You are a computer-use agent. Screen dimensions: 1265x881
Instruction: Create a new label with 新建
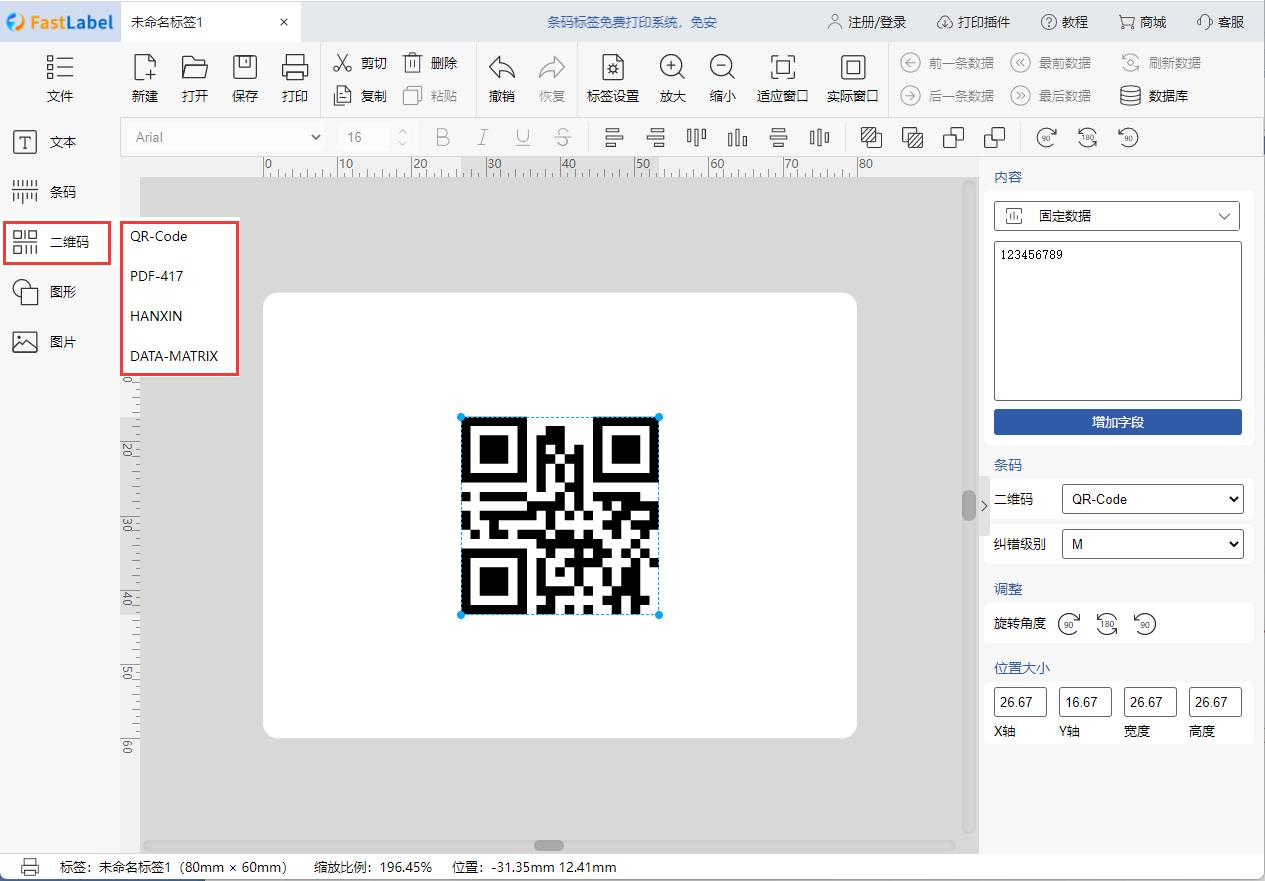click(x=145, y=79)
